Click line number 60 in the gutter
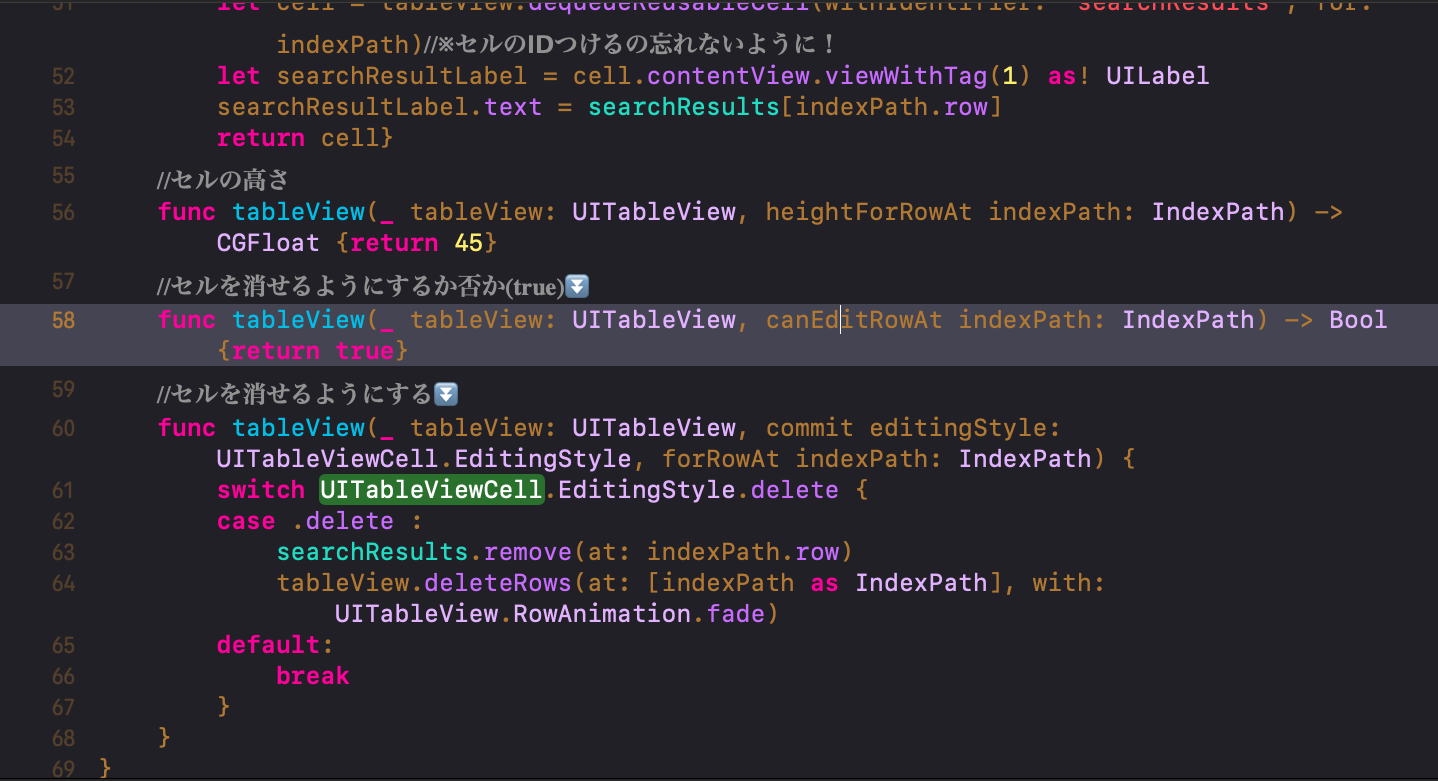This screenshot has height=781, width=1438. [63, 428]
